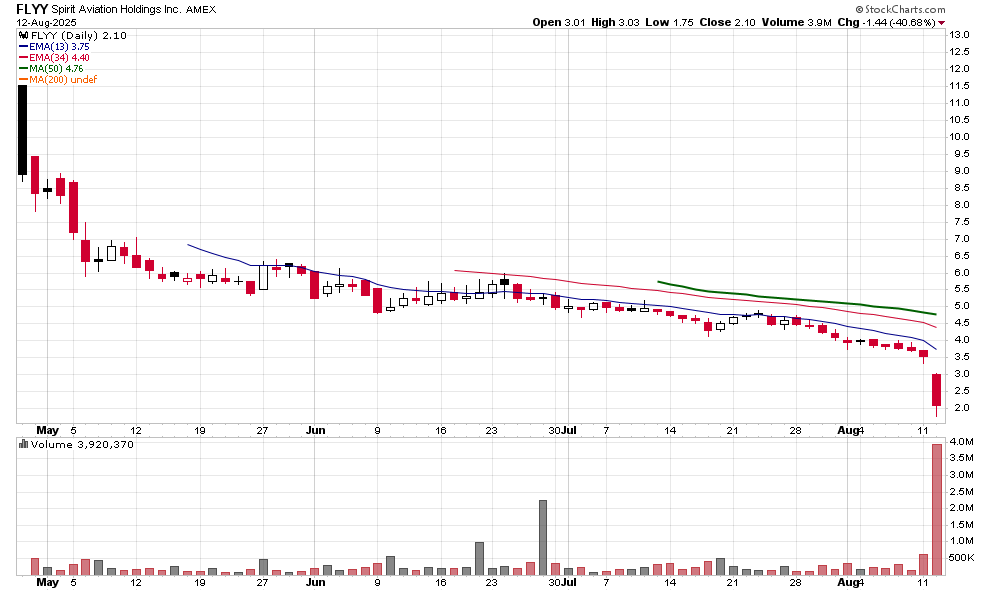
Task: Click the candlestick icon beside FLYY (Daily)
Action: 24,35
